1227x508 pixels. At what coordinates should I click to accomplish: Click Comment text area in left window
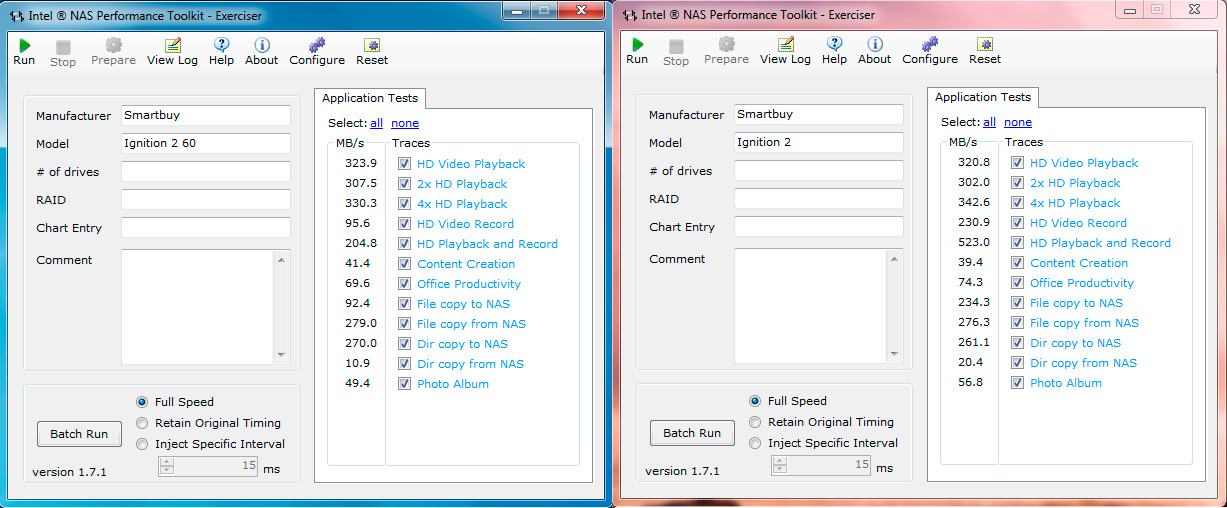pyautogui.click(x=198, y=307)
